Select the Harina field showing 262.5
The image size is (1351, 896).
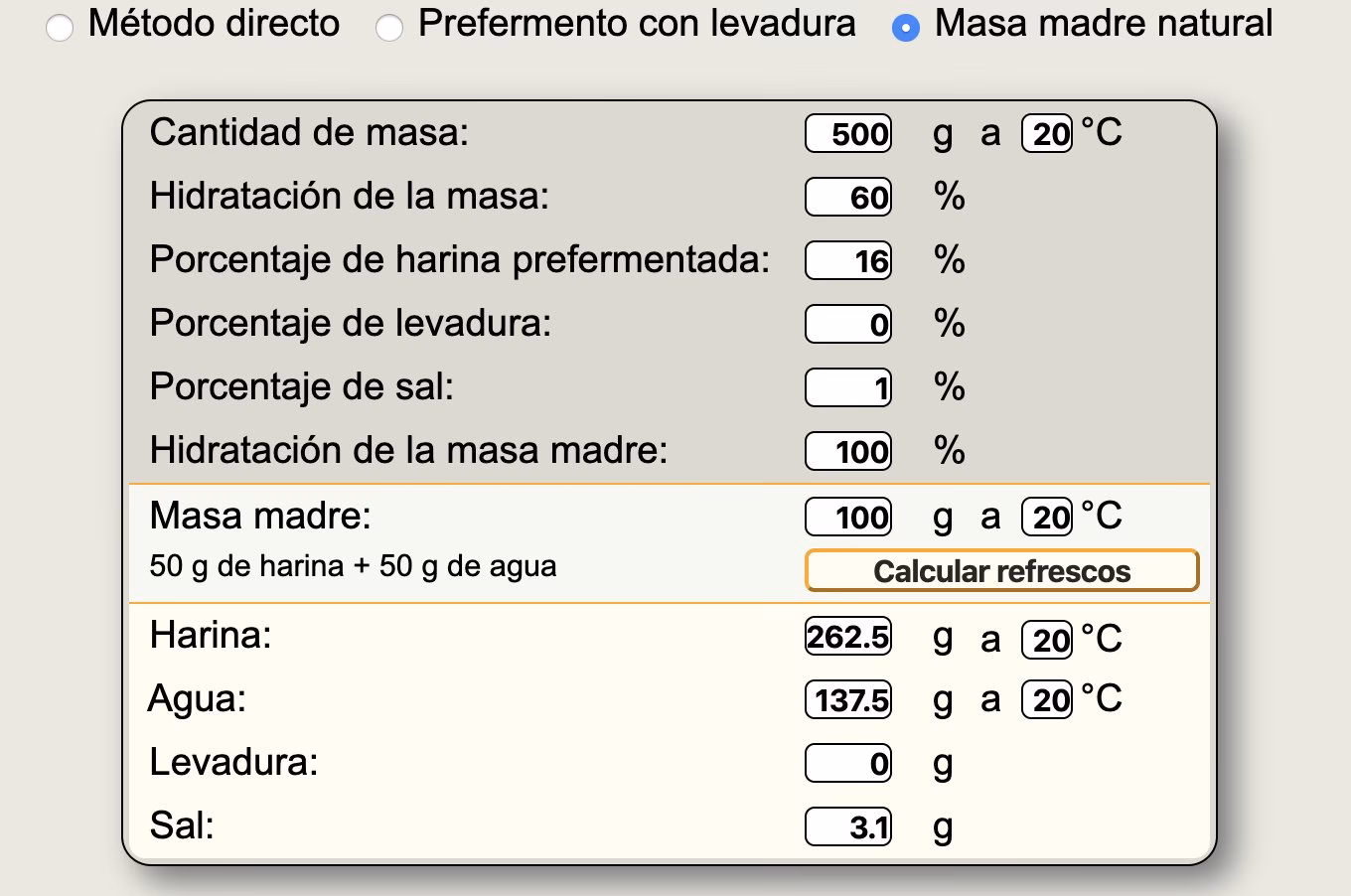click(x=846, y=638)
